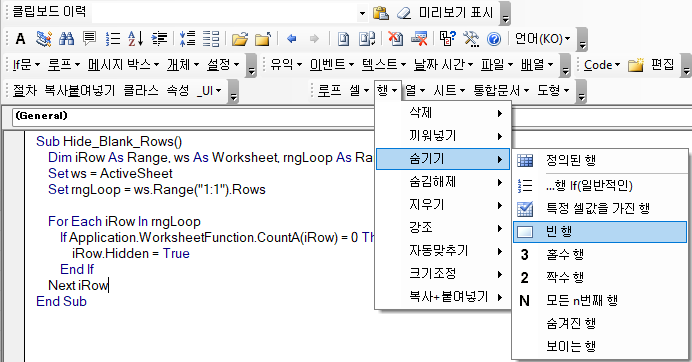Click the bold letter A icon
Screen dimensions: 692x362
click(x=20, y=39)
